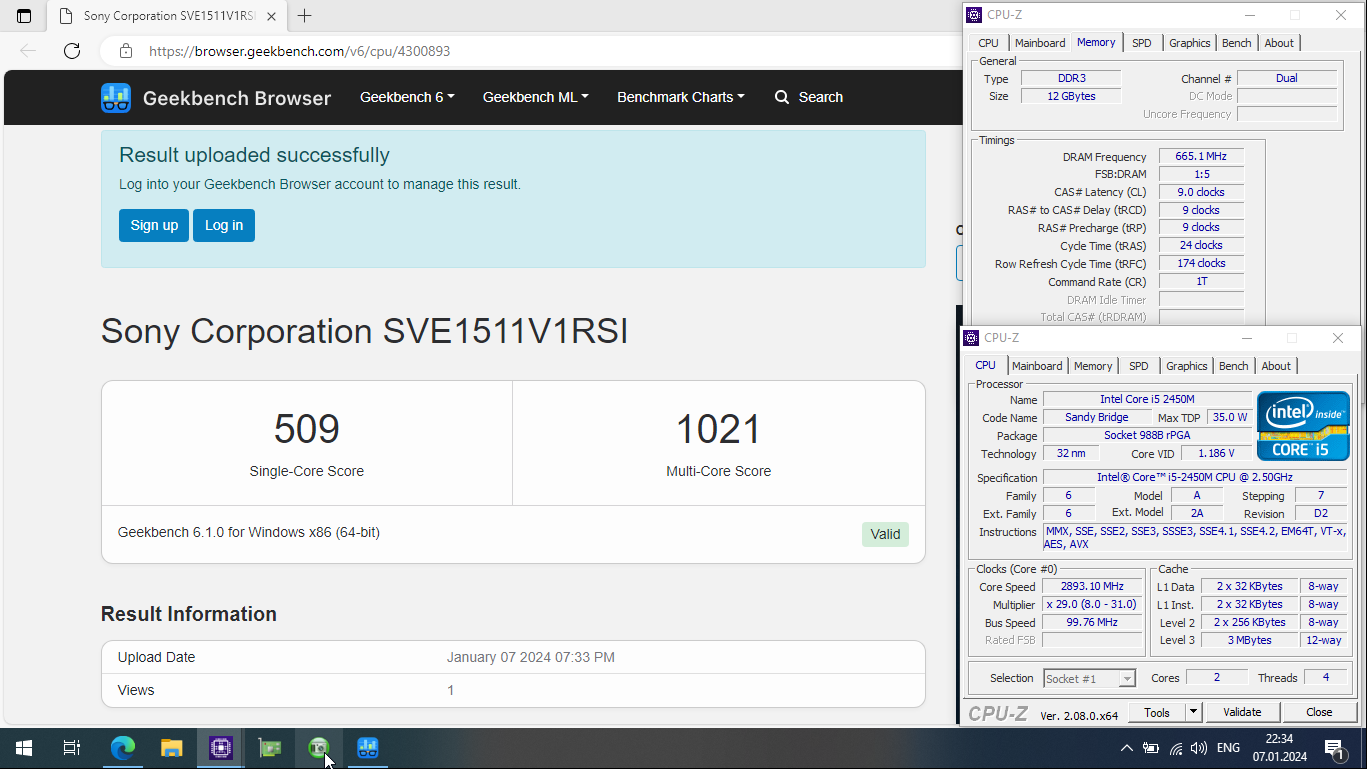Click the Upload Date January 07 2024 value
This screenshot has width=1367, height=769.
coord(530,657)
